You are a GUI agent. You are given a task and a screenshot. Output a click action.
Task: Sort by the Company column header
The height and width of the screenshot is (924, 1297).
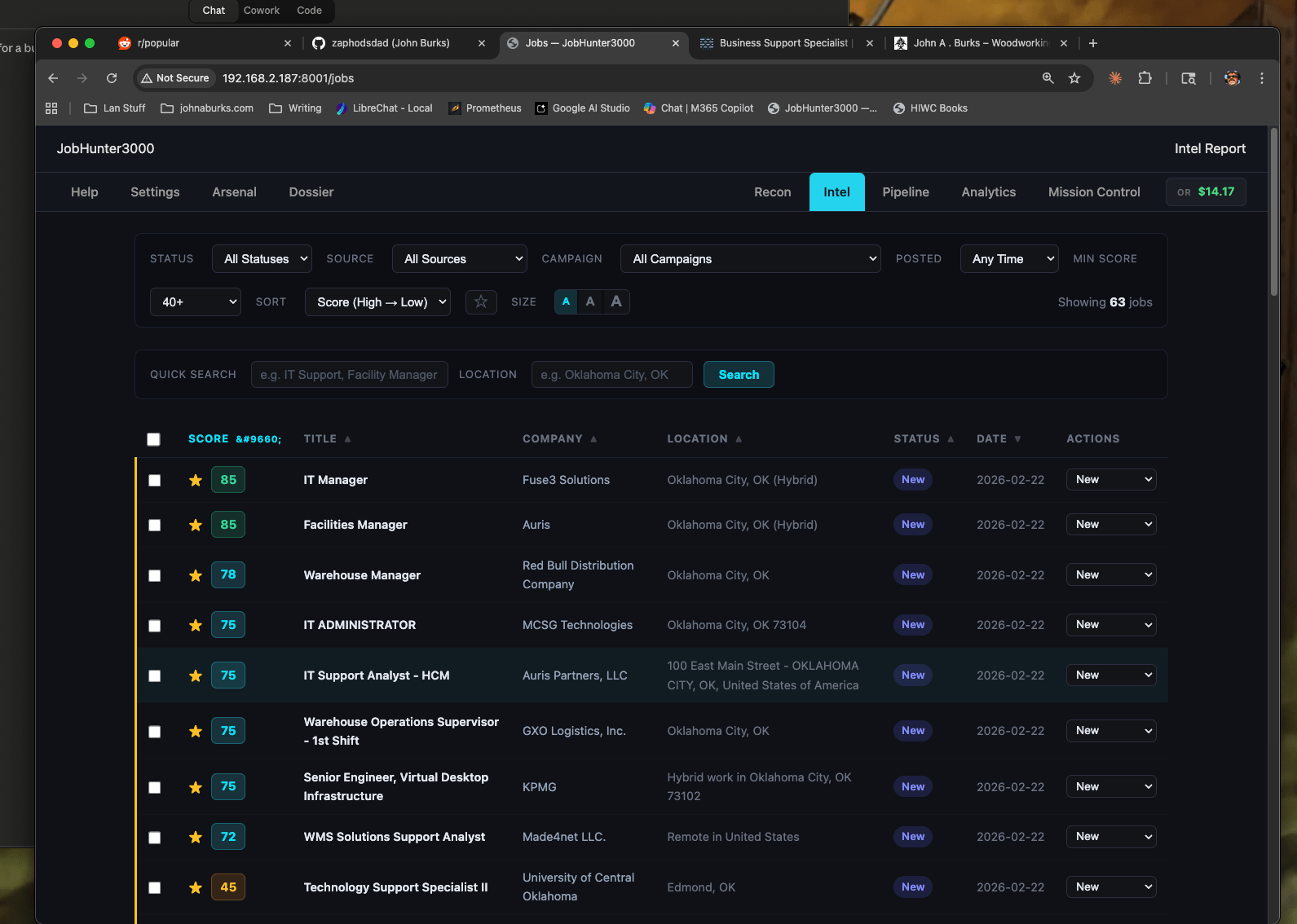(560, 439)
